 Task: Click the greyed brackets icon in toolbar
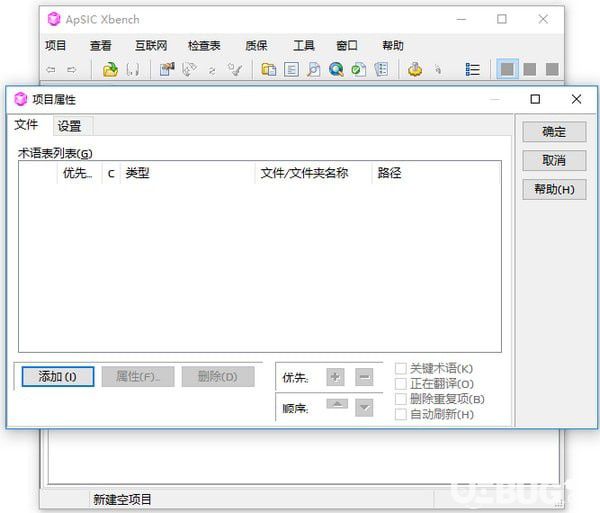(132, 70)
